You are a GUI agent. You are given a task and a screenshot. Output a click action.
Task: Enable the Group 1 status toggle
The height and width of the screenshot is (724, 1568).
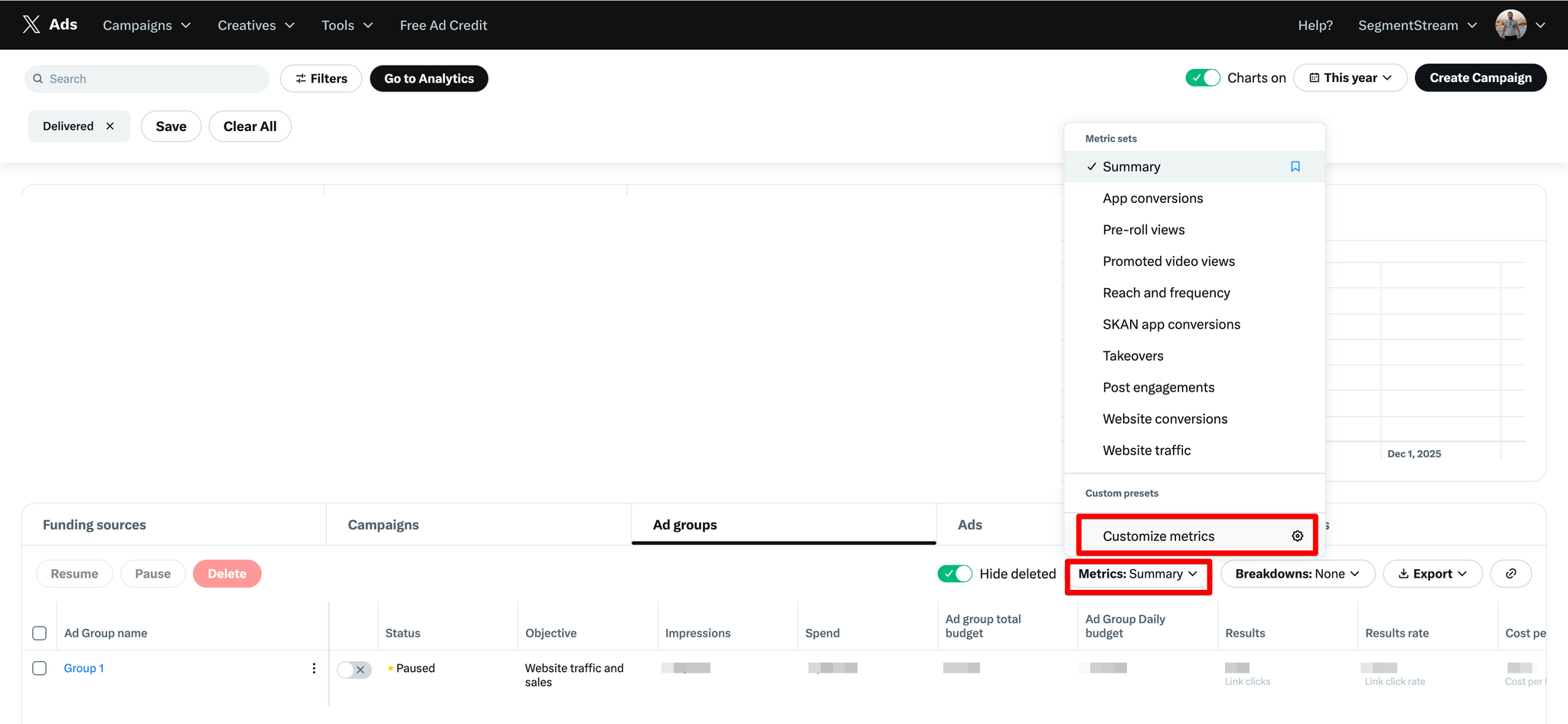point(354,670)
